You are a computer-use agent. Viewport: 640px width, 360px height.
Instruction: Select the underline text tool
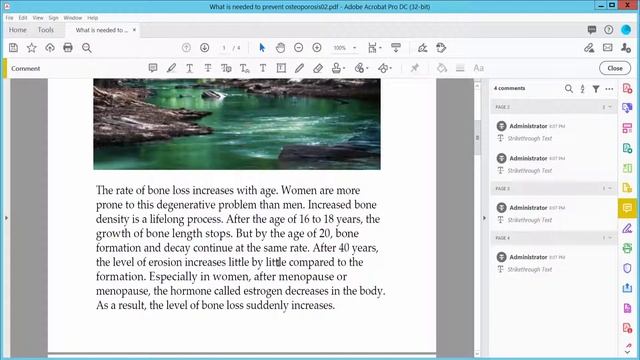[189, 68]
